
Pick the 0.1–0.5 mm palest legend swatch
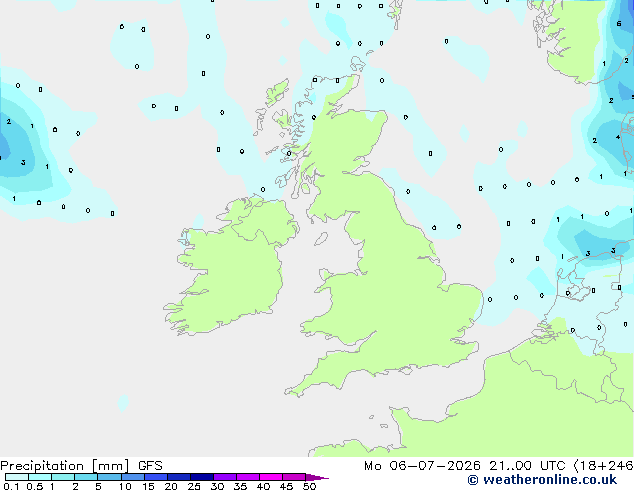click(x=17, y=477)
